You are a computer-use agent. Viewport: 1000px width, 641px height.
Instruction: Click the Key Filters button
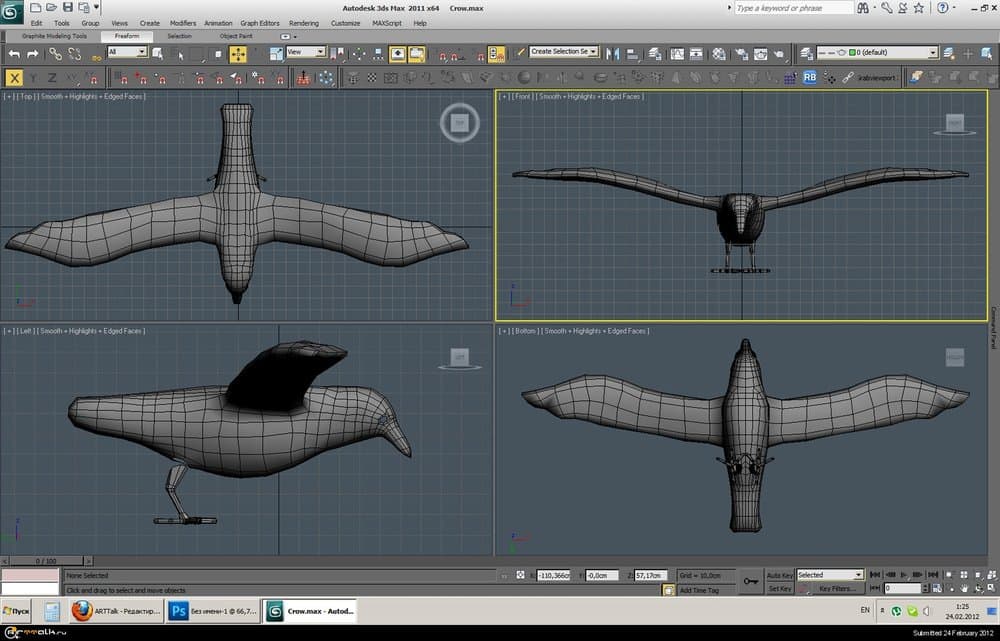pyautogui.click(x=834, y=589)
